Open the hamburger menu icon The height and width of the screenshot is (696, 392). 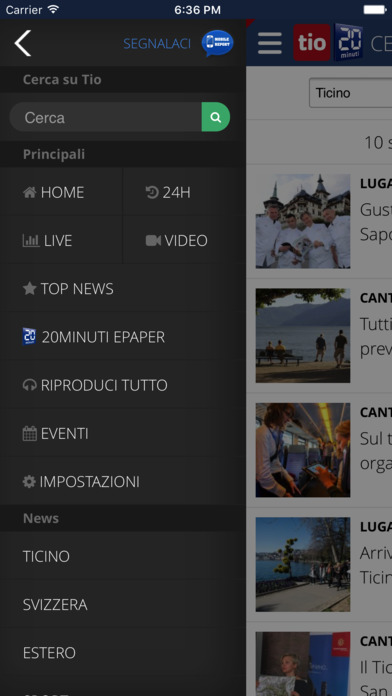tap(269, 43)
